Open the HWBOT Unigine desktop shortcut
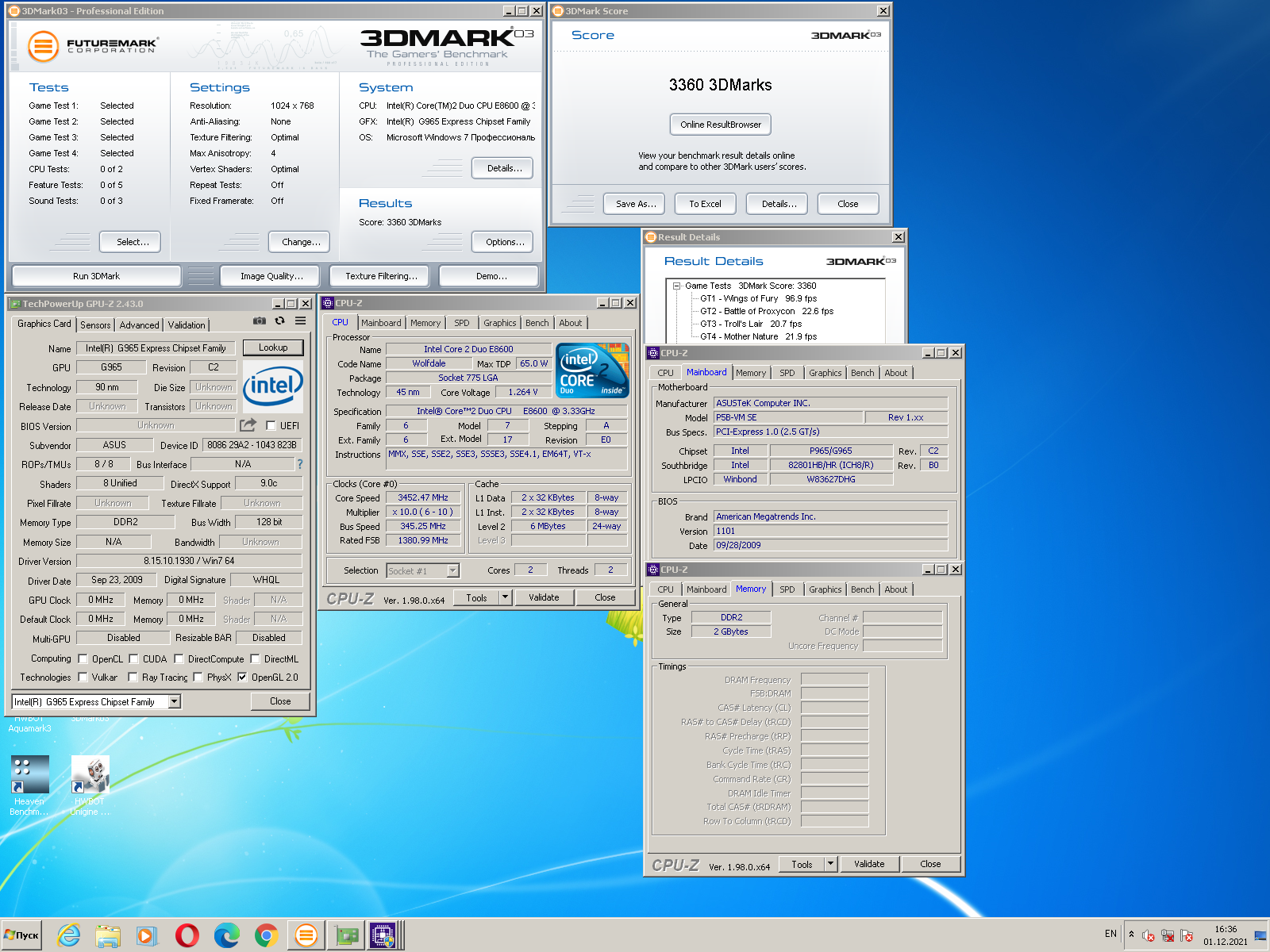The height and width of the screenshot is (952, 1270). pos(90,785)
